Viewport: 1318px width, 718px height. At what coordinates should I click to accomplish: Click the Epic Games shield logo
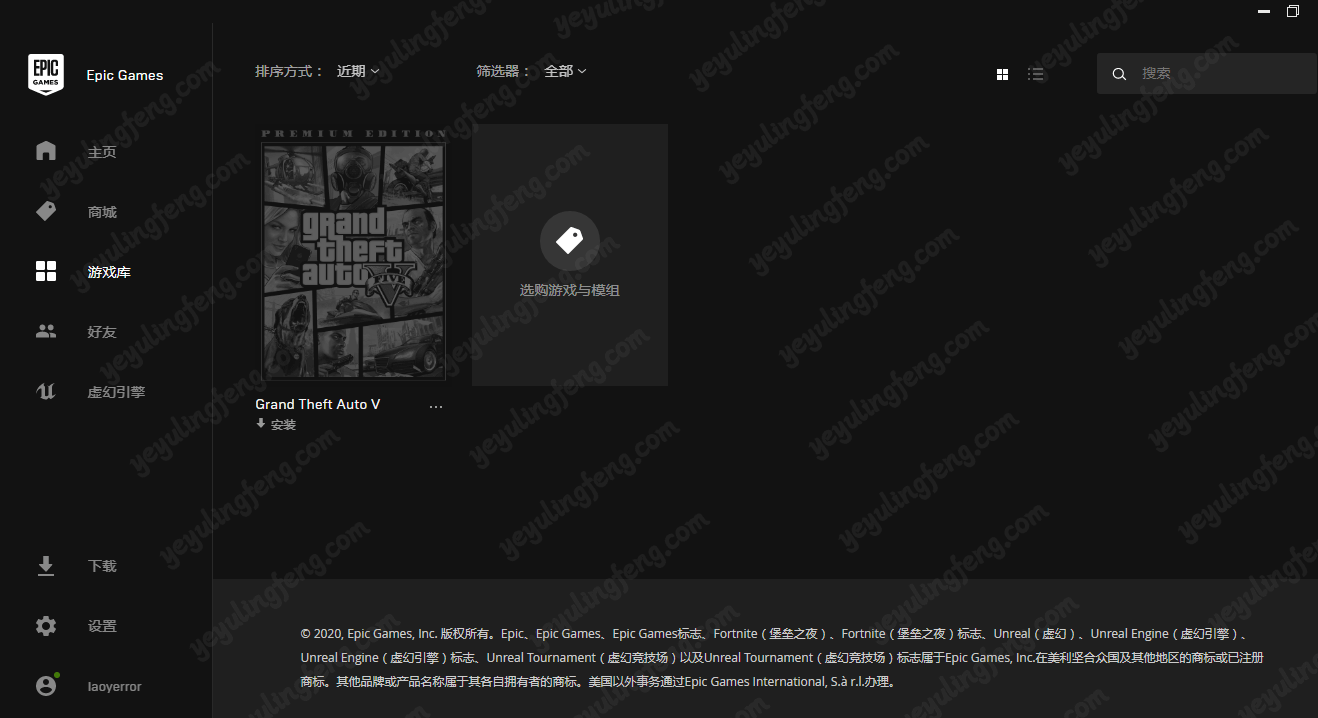[x=46, y=75]
